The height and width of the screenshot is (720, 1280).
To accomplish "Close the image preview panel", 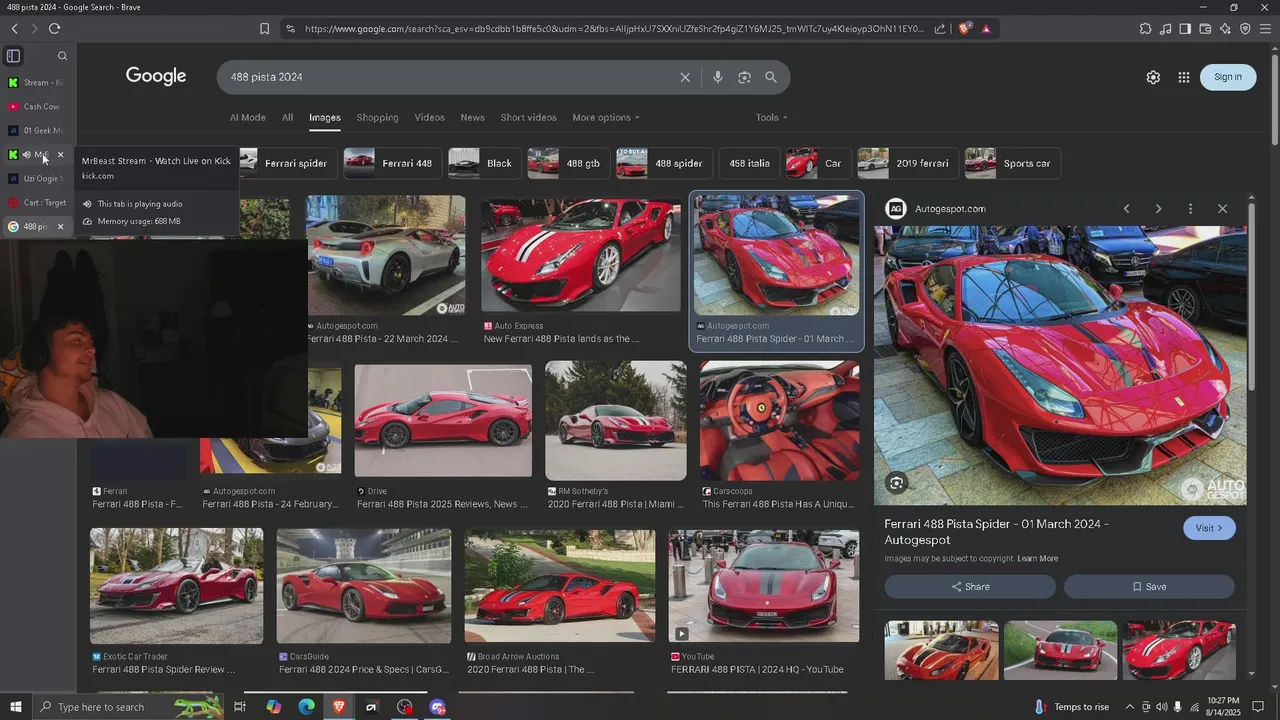I will point(1222,209).
